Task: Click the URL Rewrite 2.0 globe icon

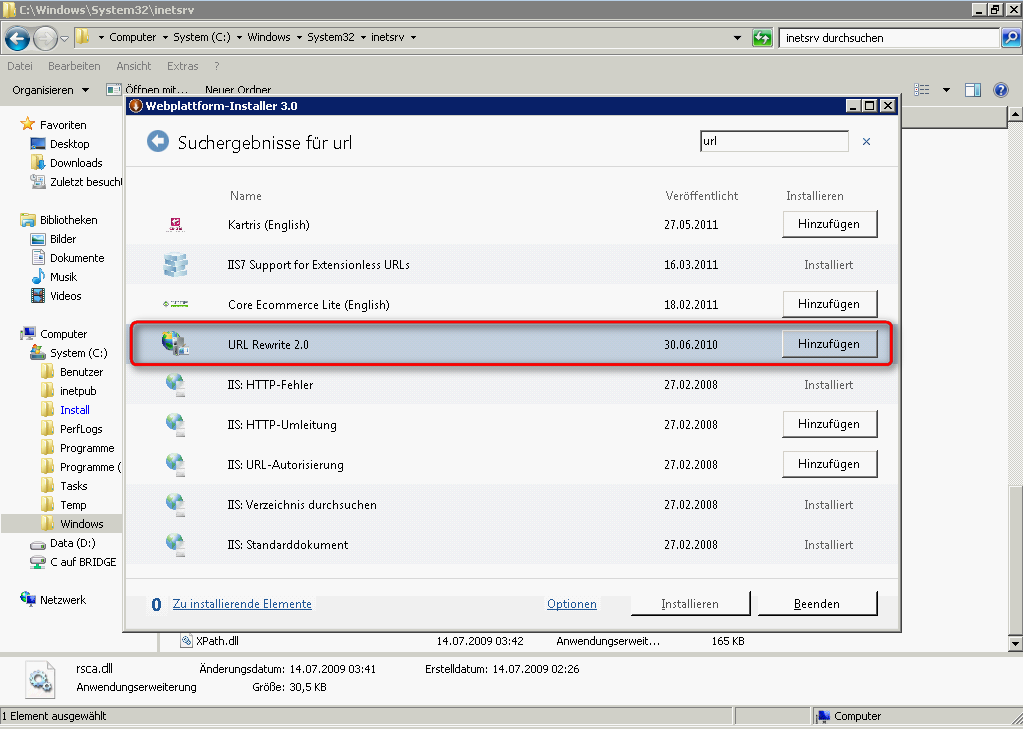Action: (176, 344)
